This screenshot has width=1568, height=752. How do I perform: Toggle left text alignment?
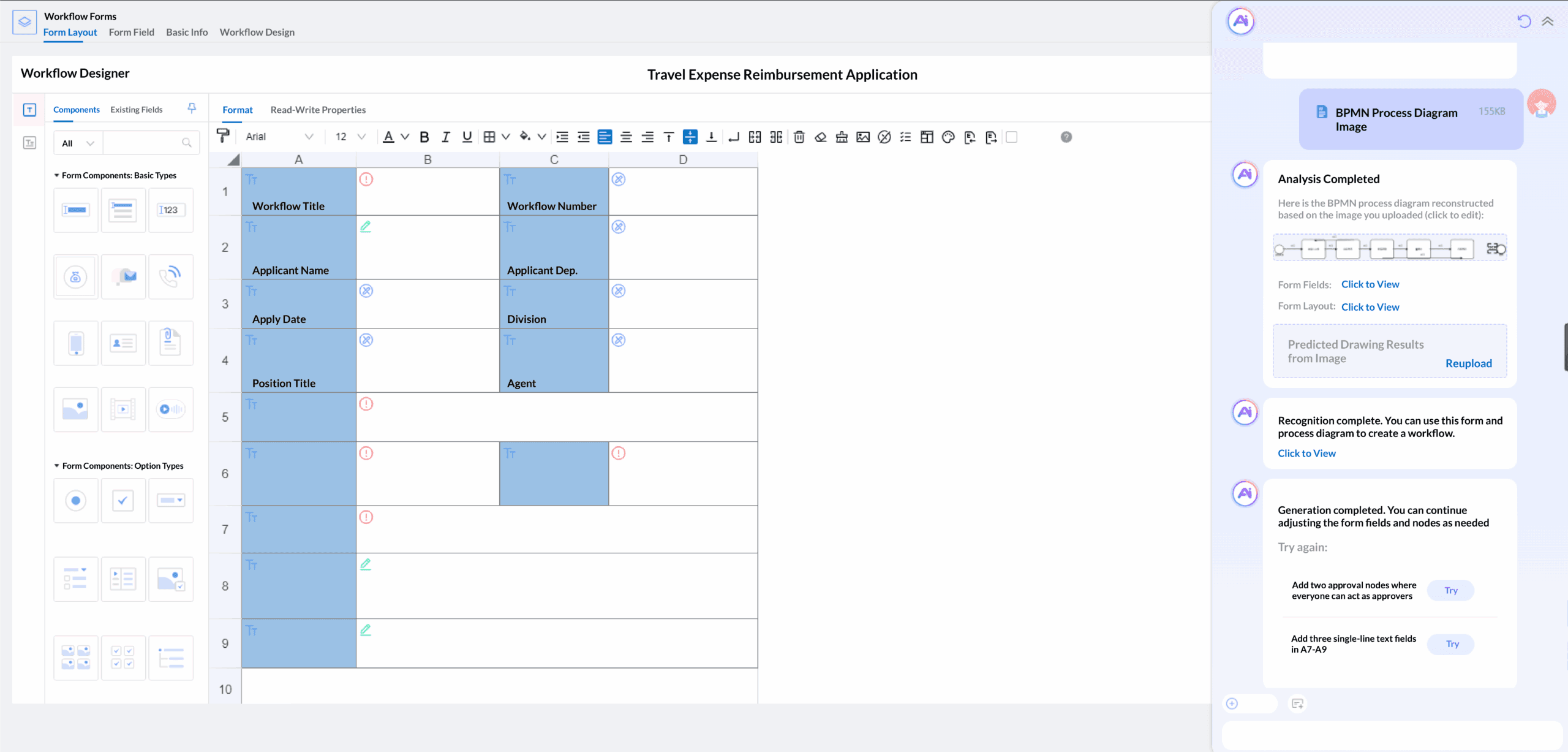click(x=605, y=137)
